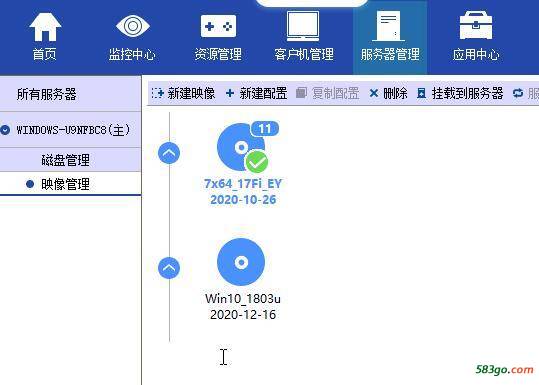Click 删除 X delete button

(x=388, y=93)
